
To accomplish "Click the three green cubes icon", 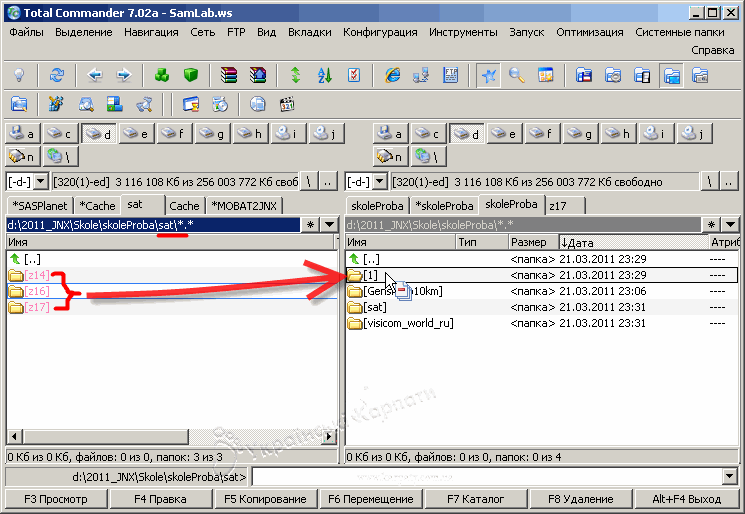I will [x=162, y=75].
